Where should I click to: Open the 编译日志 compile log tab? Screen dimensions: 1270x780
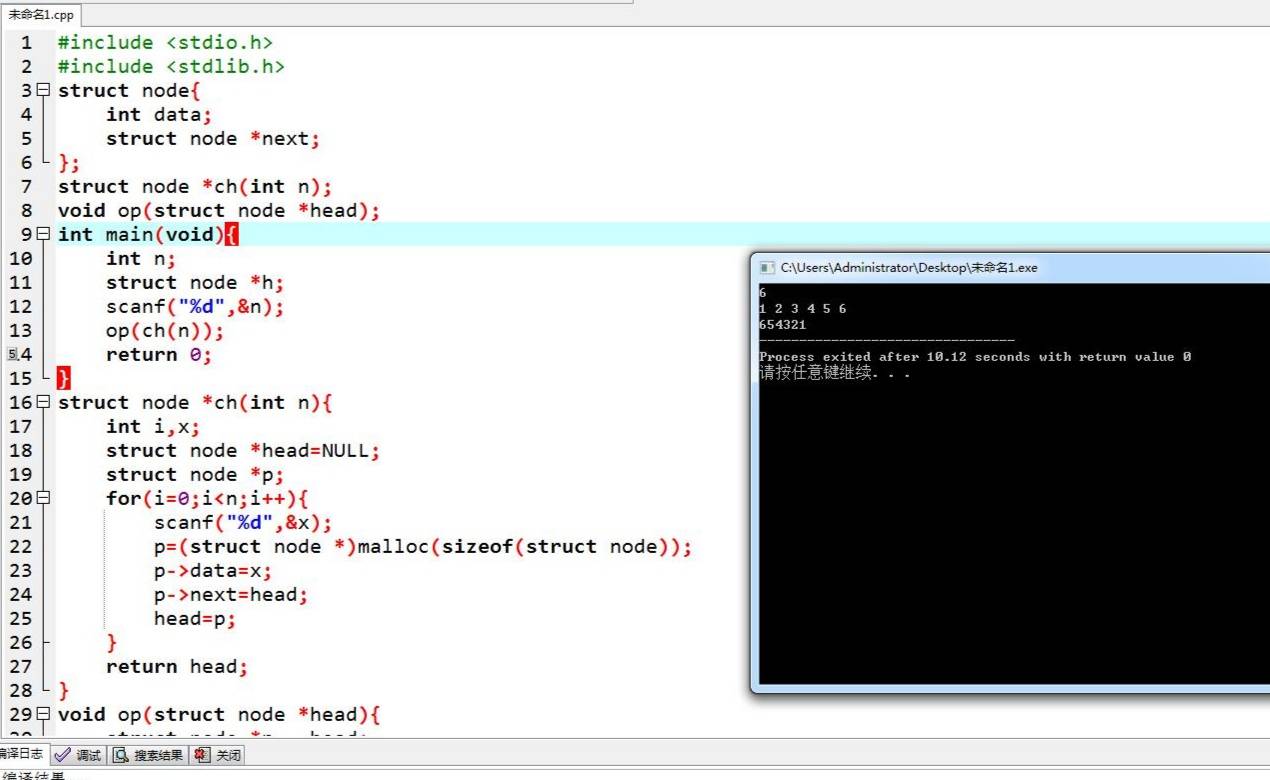[22, 755]
